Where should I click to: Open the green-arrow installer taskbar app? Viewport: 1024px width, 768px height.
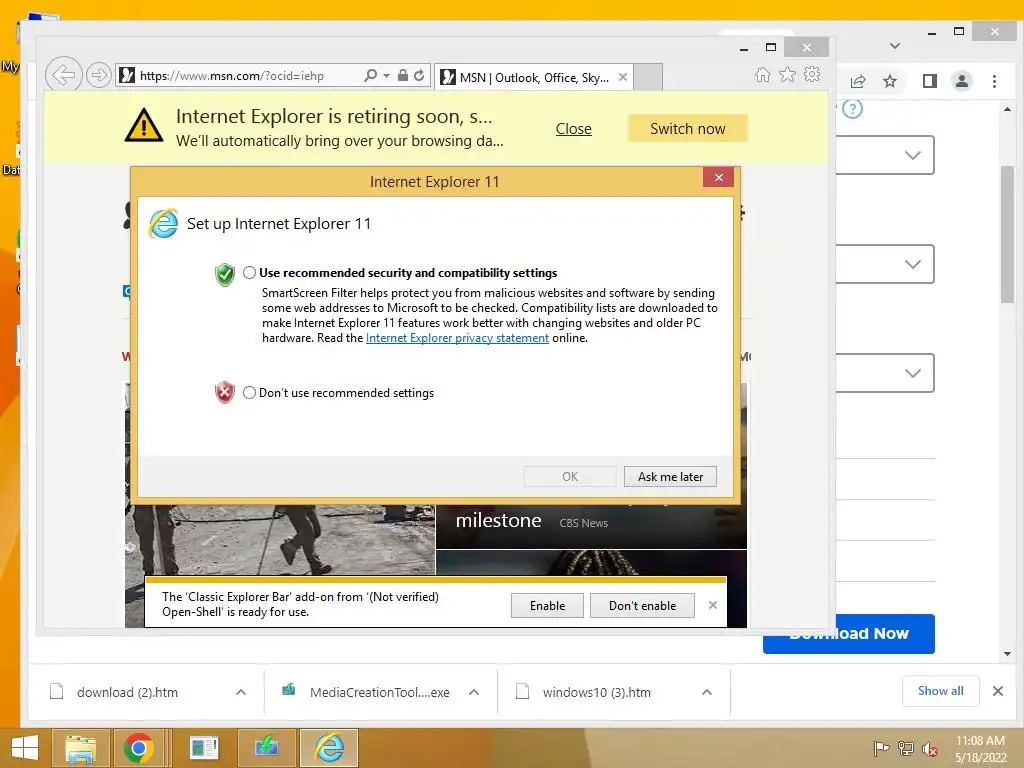point(266,748)
